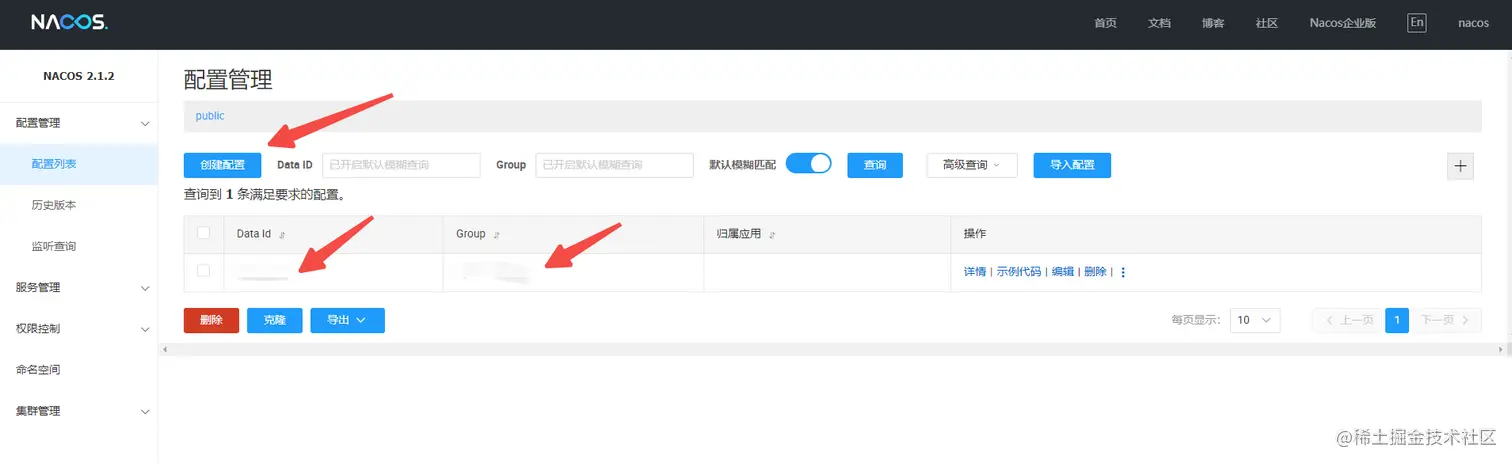Open 社区 in the top navigation
The image size is (1512, 463).
1267,23
